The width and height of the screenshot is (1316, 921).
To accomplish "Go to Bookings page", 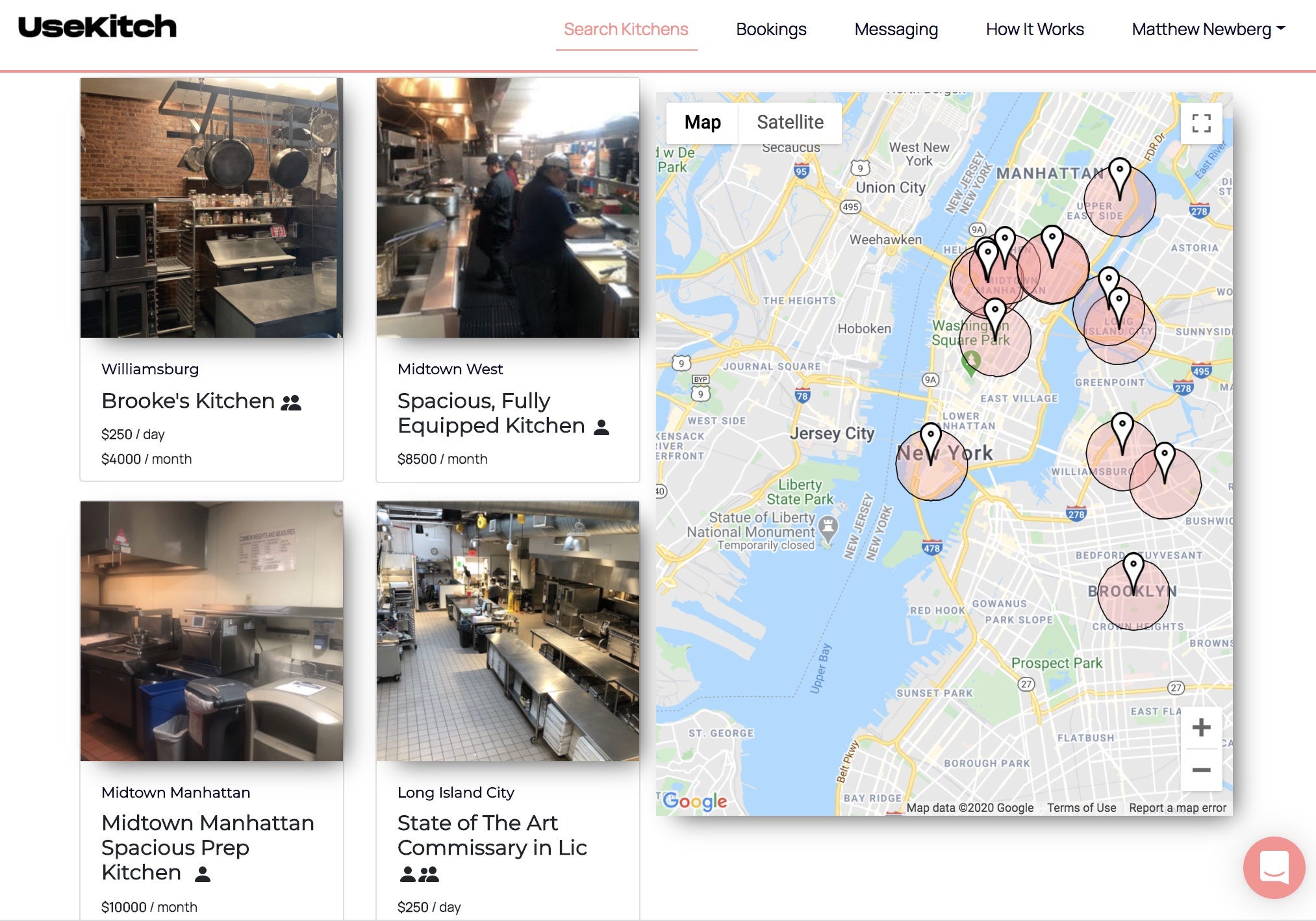I will point(771,29).
